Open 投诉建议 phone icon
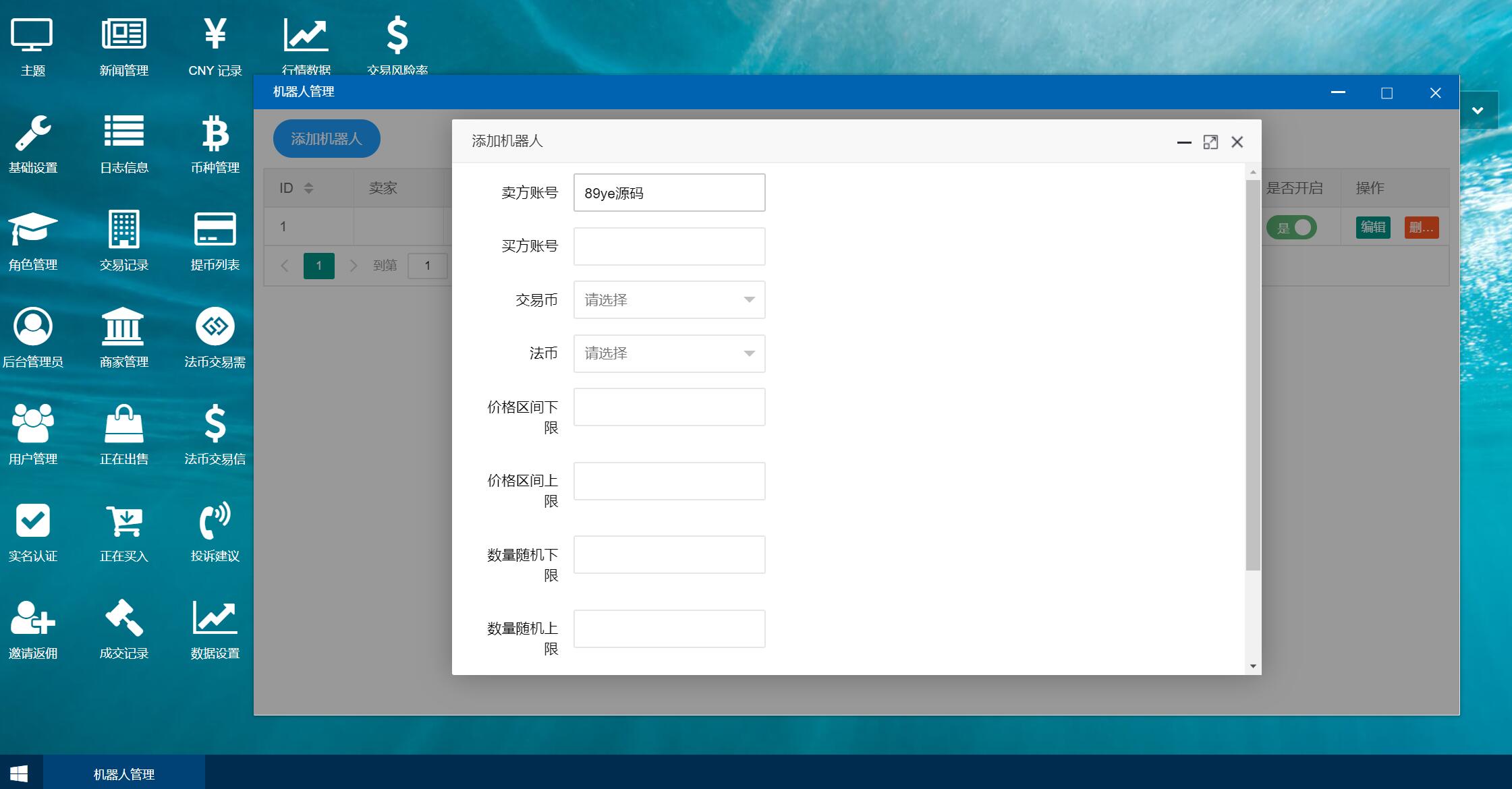 (215, 521)
